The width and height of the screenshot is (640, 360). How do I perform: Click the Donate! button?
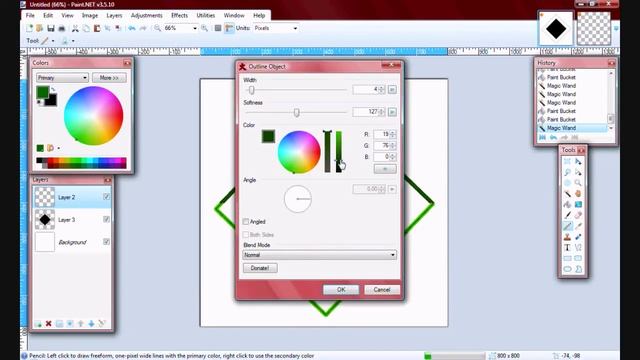click(x=260, y=268)
